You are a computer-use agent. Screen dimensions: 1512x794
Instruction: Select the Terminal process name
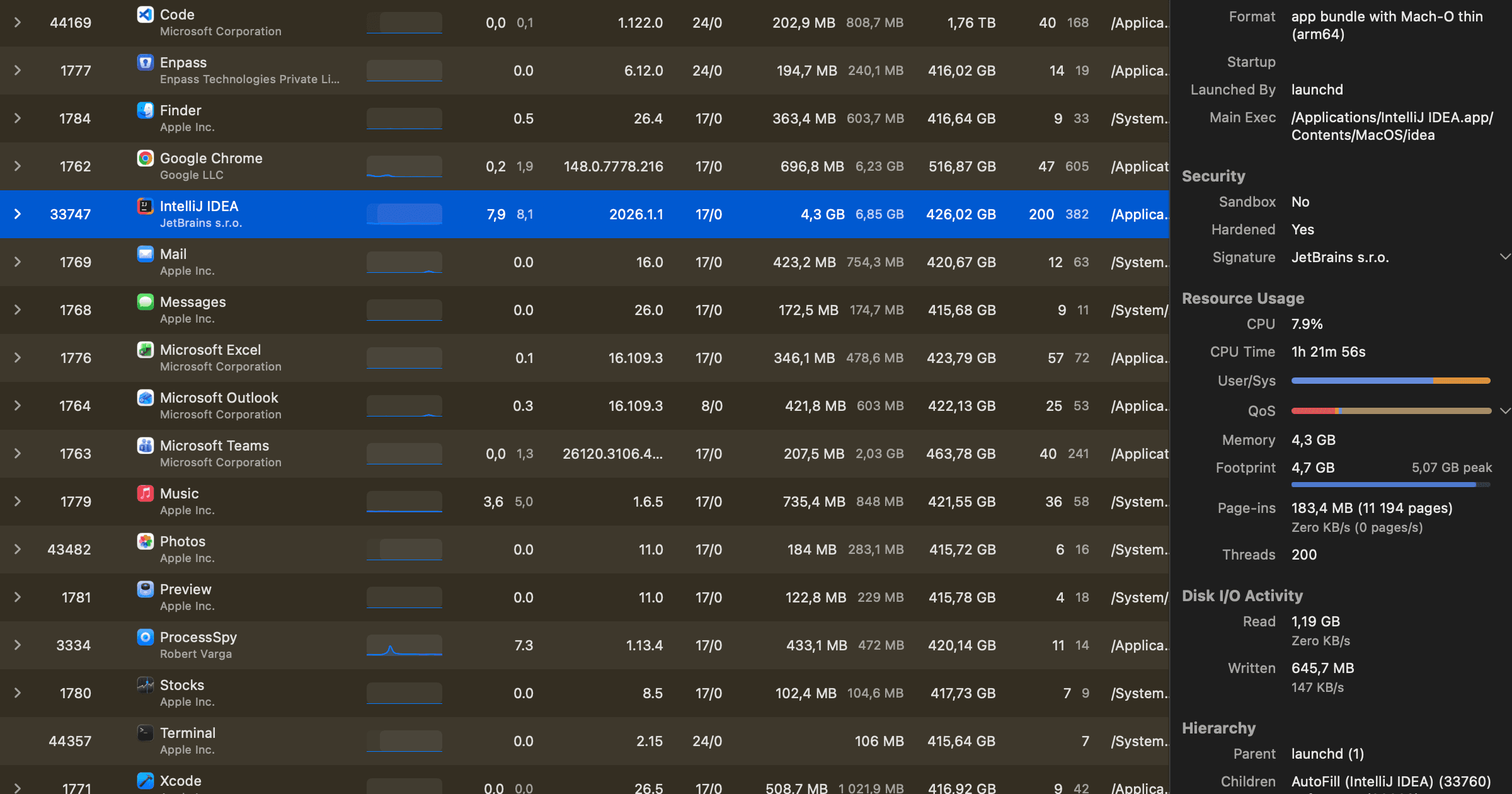click(188, 733)
